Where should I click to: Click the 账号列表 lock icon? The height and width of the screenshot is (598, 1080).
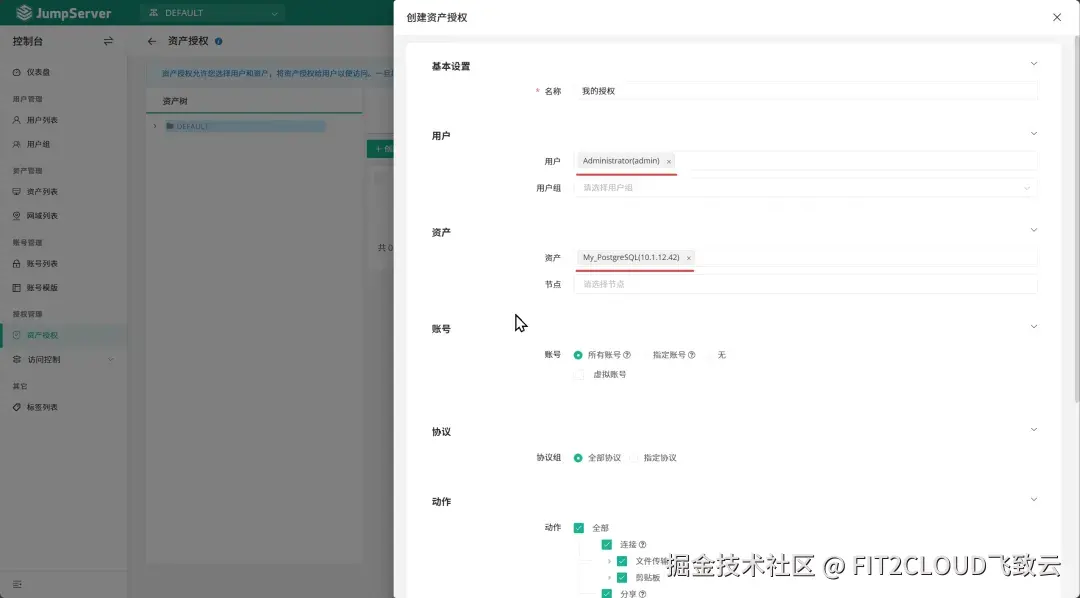click(17, 263)
